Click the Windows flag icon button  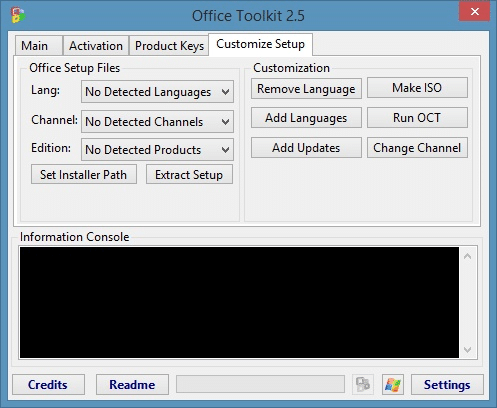click(x=393, y=384)
